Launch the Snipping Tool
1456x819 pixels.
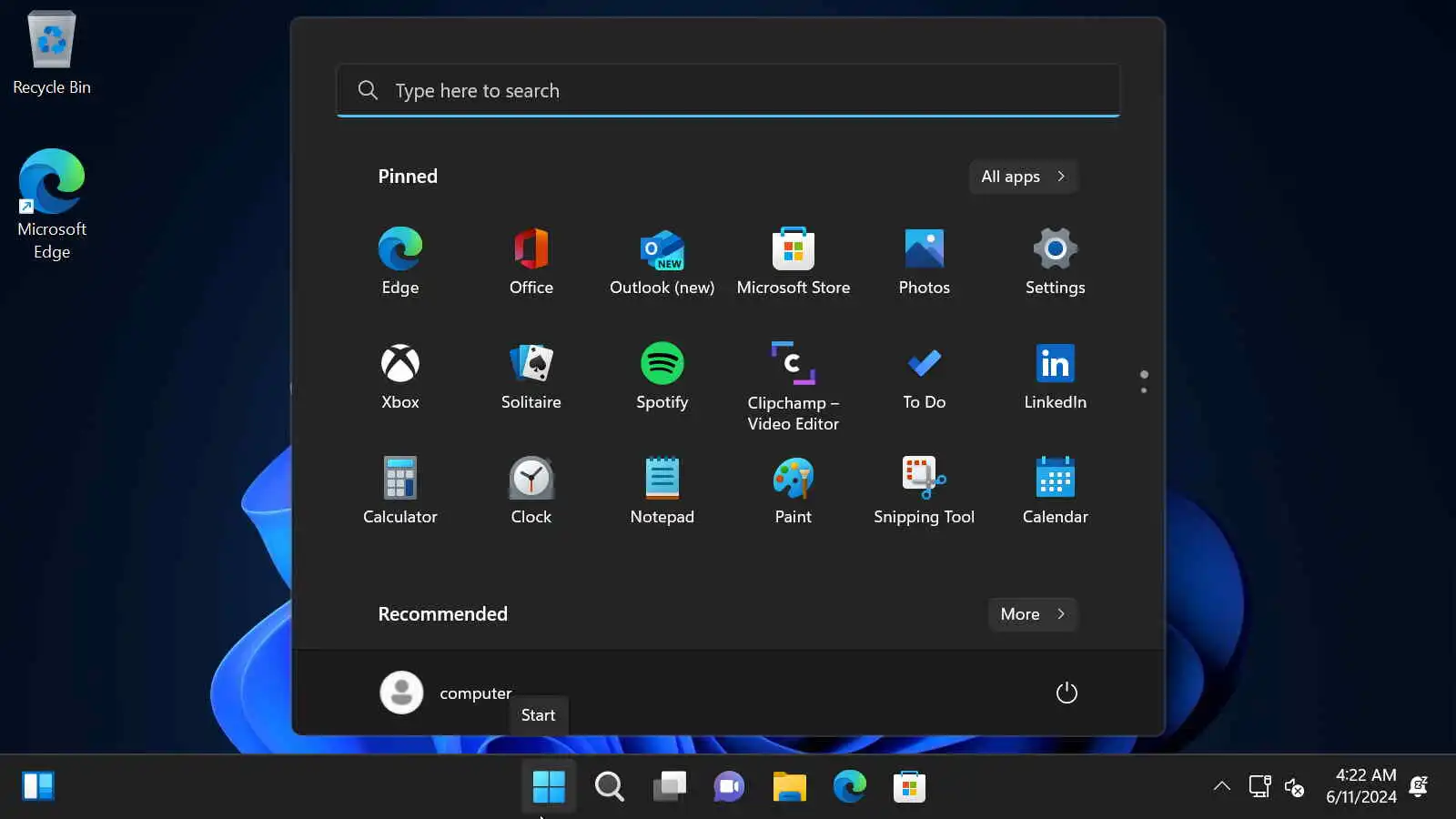925,490
